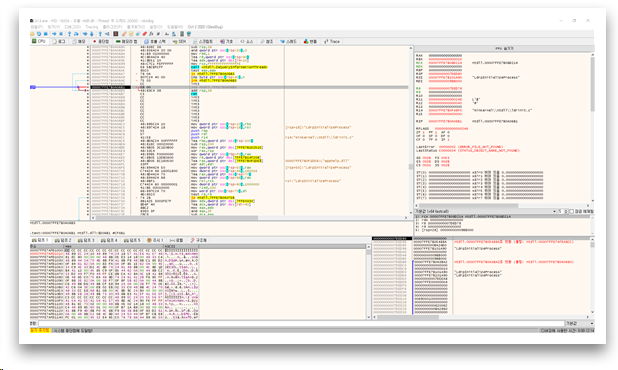This screenshot has height=370, width=618.
Task: Select the Dump 5 tab
Action: tap(132, 240)
